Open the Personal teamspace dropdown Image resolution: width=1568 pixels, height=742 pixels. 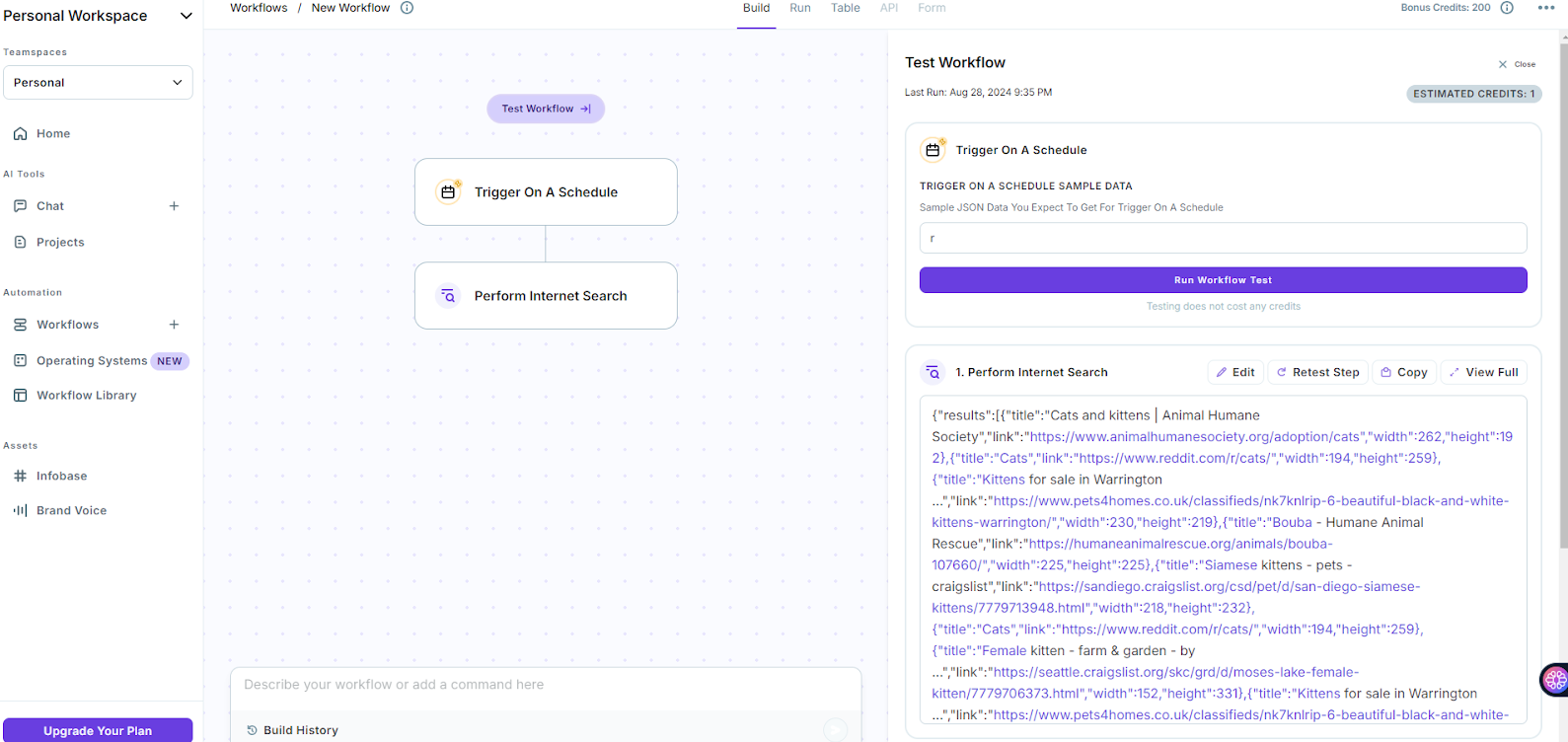click(98, 83)
